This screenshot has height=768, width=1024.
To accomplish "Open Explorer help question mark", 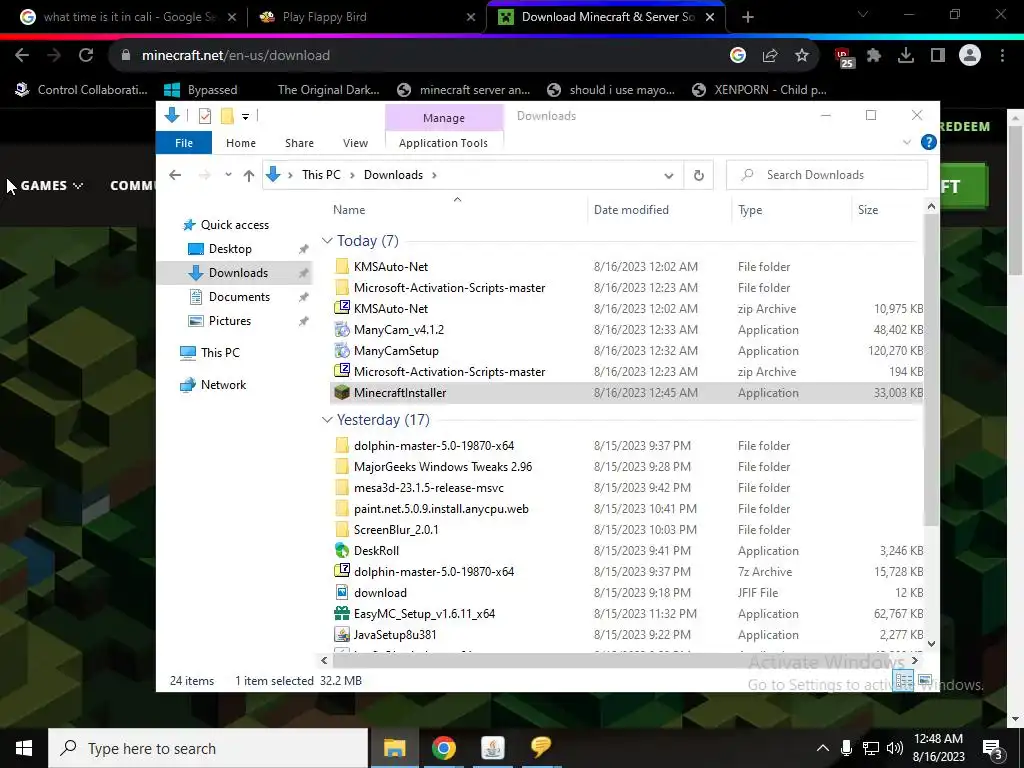I will pos(928,142).
